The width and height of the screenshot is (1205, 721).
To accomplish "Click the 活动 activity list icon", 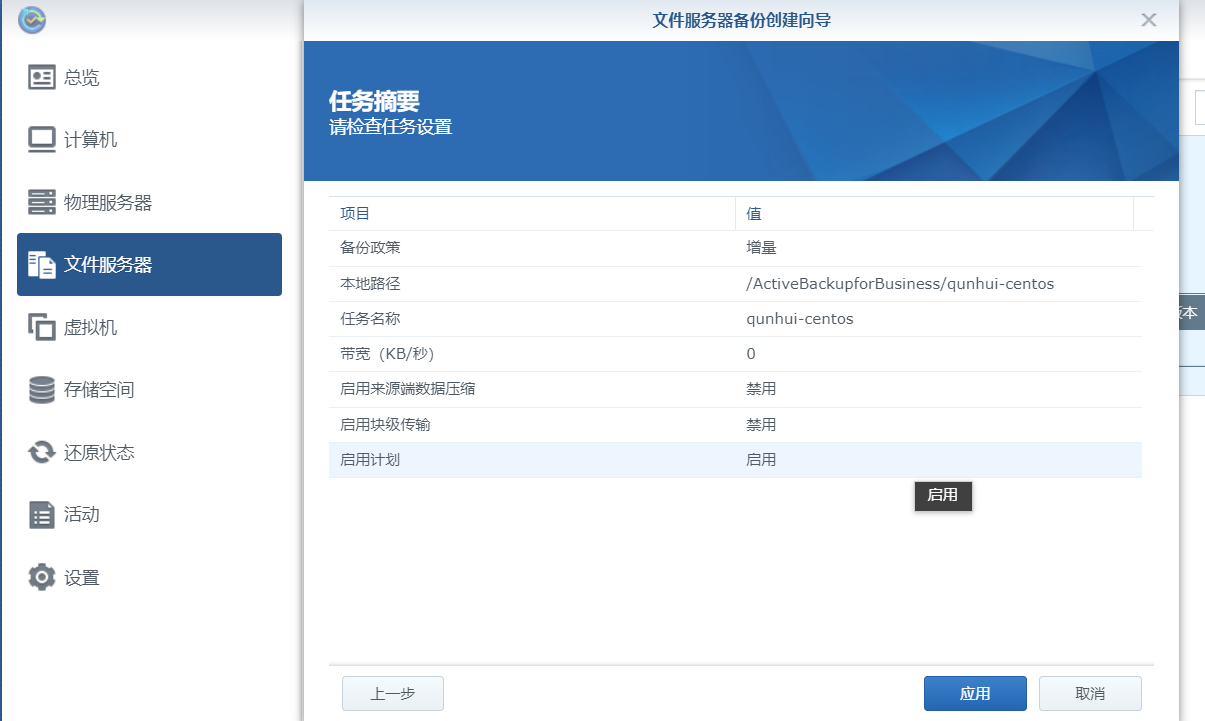I will (42, 515).
